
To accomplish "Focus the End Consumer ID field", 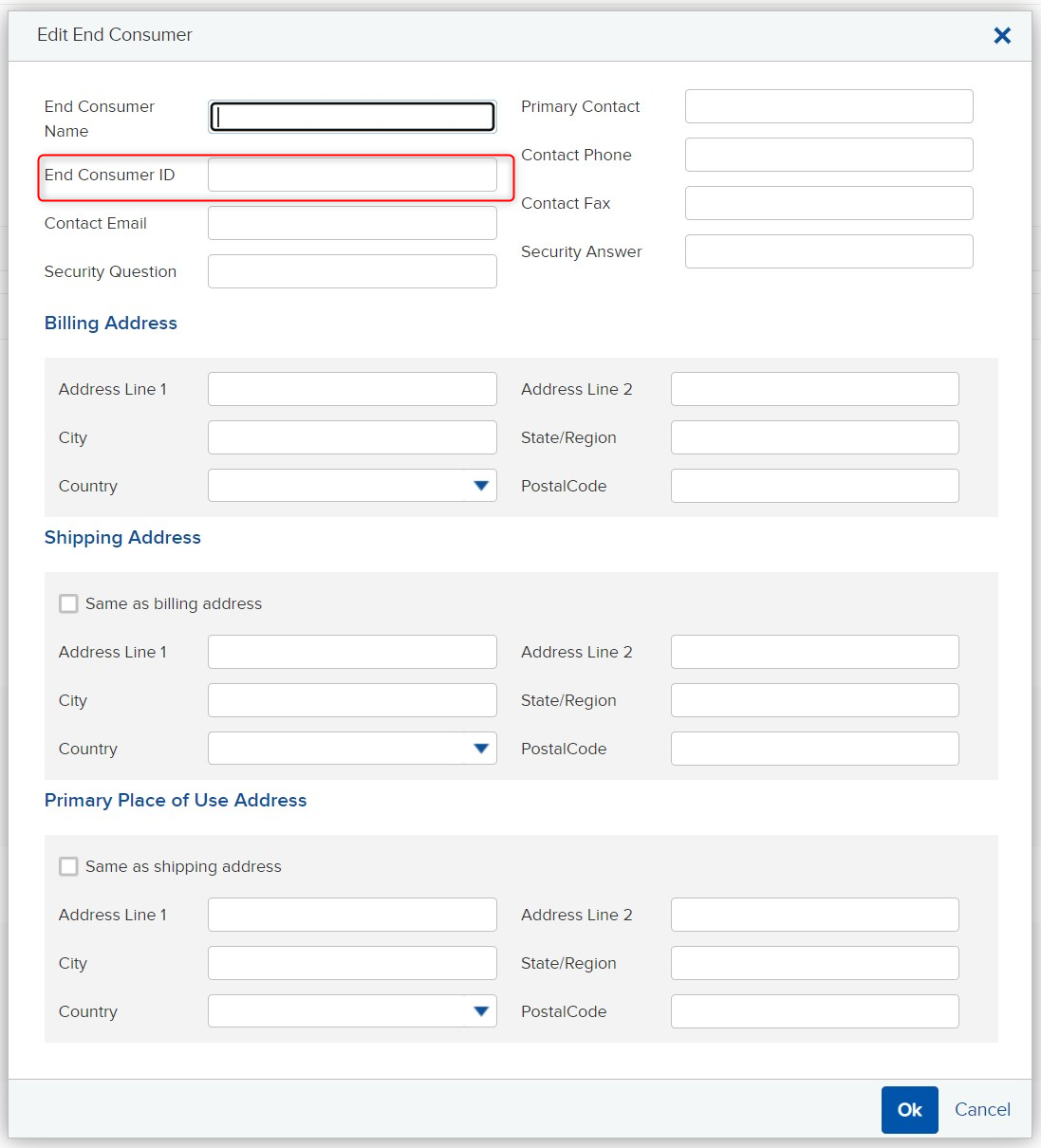I will [x=352, y=175].
